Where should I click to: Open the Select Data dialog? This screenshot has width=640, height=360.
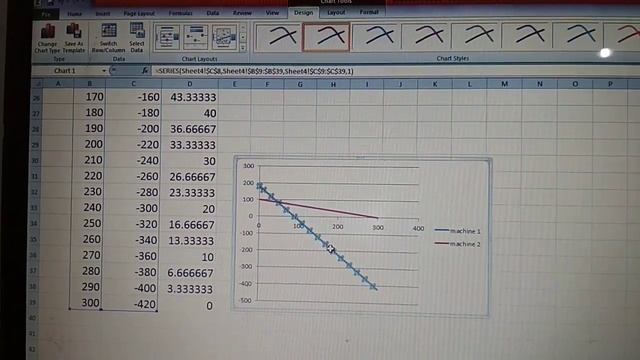(137, 38)
